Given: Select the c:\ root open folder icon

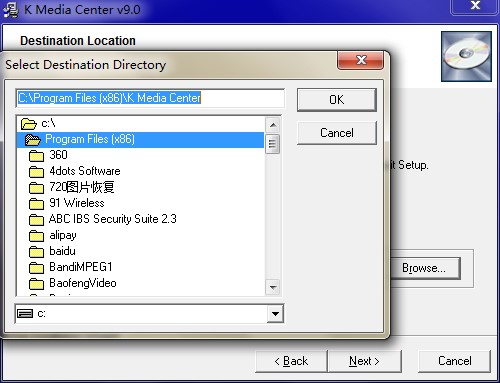Looking at the screenshot, I should (29, 124).
